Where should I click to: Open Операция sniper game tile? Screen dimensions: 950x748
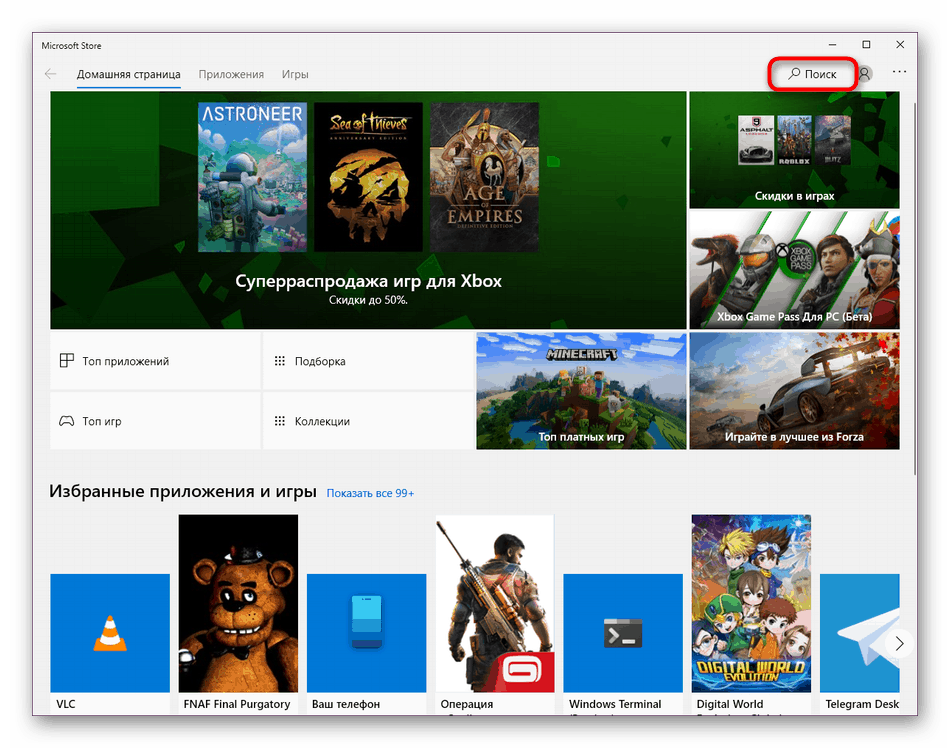(x=494, y=603)
